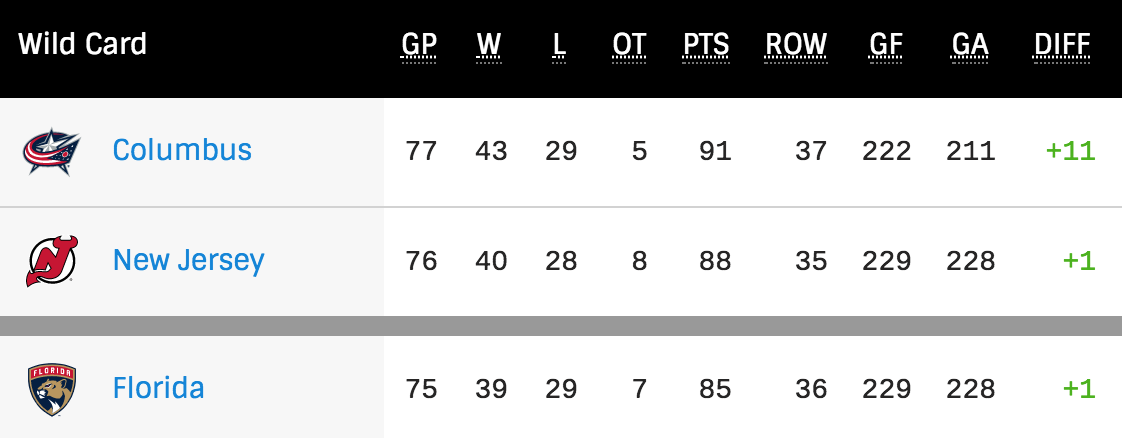Sort by GA goals-against header
This screenshot has width=1122, height=438.
(969, 45)
